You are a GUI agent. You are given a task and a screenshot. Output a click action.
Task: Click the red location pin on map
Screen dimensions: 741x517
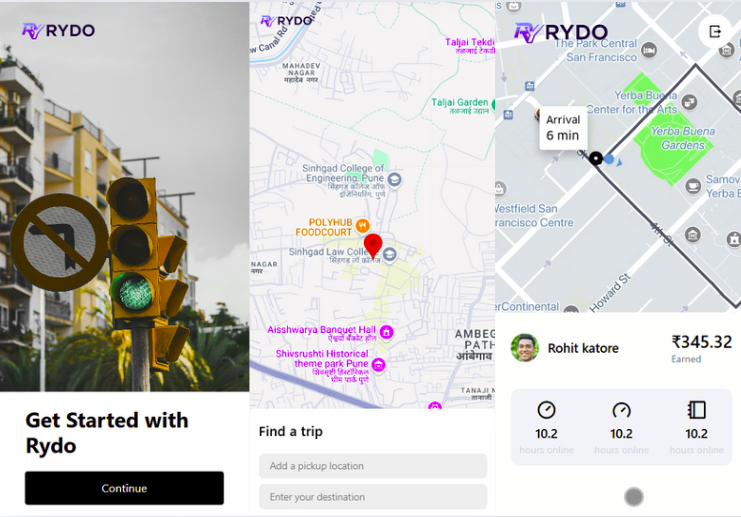click(373, 246)
